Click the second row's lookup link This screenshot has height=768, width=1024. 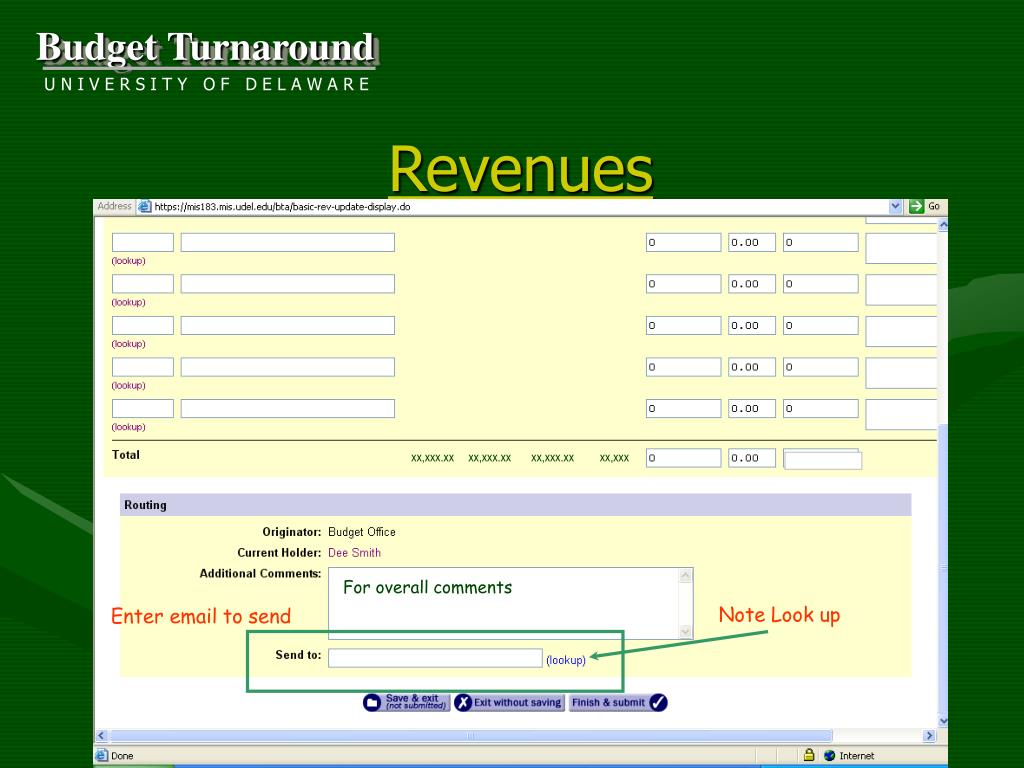click(x=129, y=302)
